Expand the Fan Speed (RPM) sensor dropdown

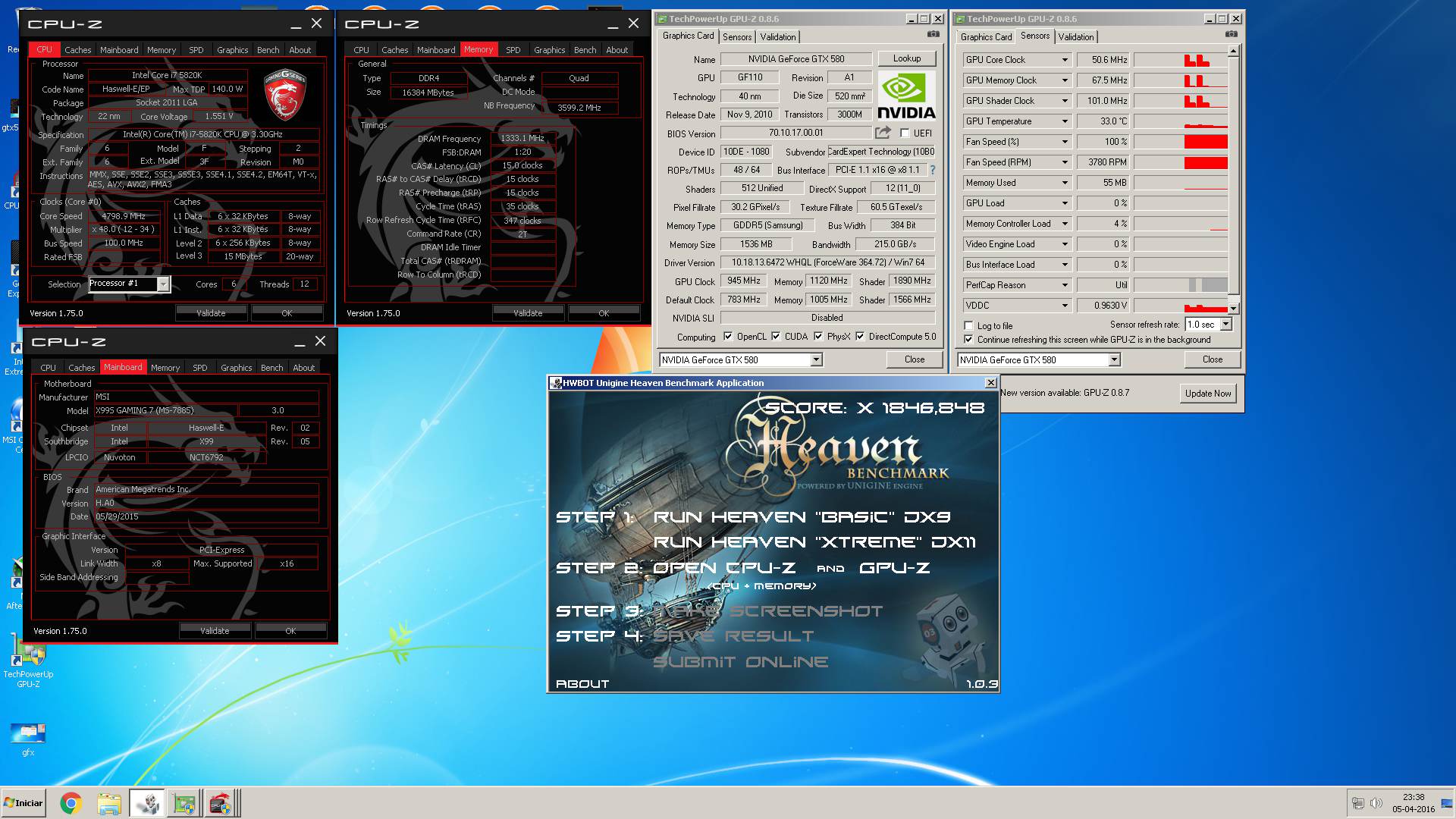(x=1065, y=162)
